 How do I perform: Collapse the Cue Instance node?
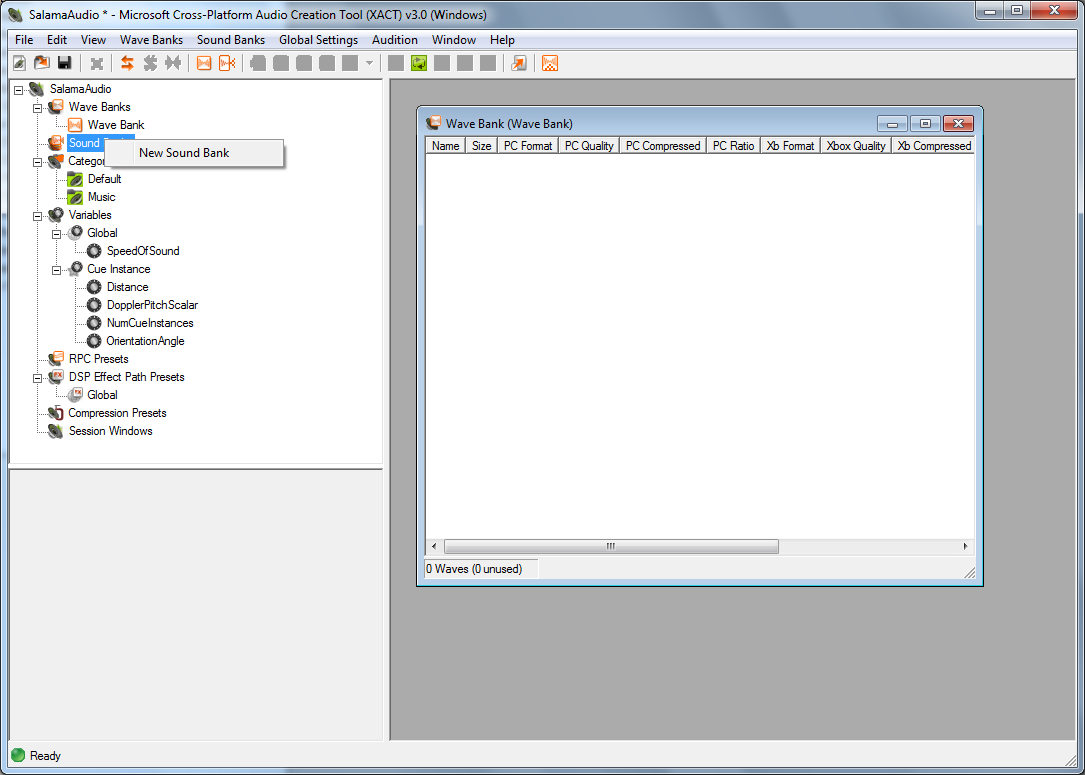click(57, 270)
